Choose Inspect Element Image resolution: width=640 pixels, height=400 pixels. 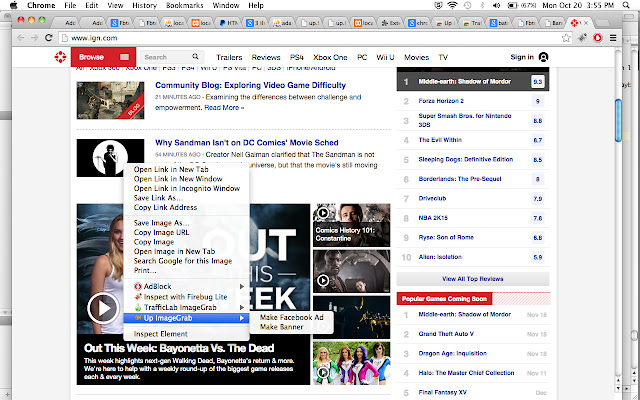coord(160,334)
